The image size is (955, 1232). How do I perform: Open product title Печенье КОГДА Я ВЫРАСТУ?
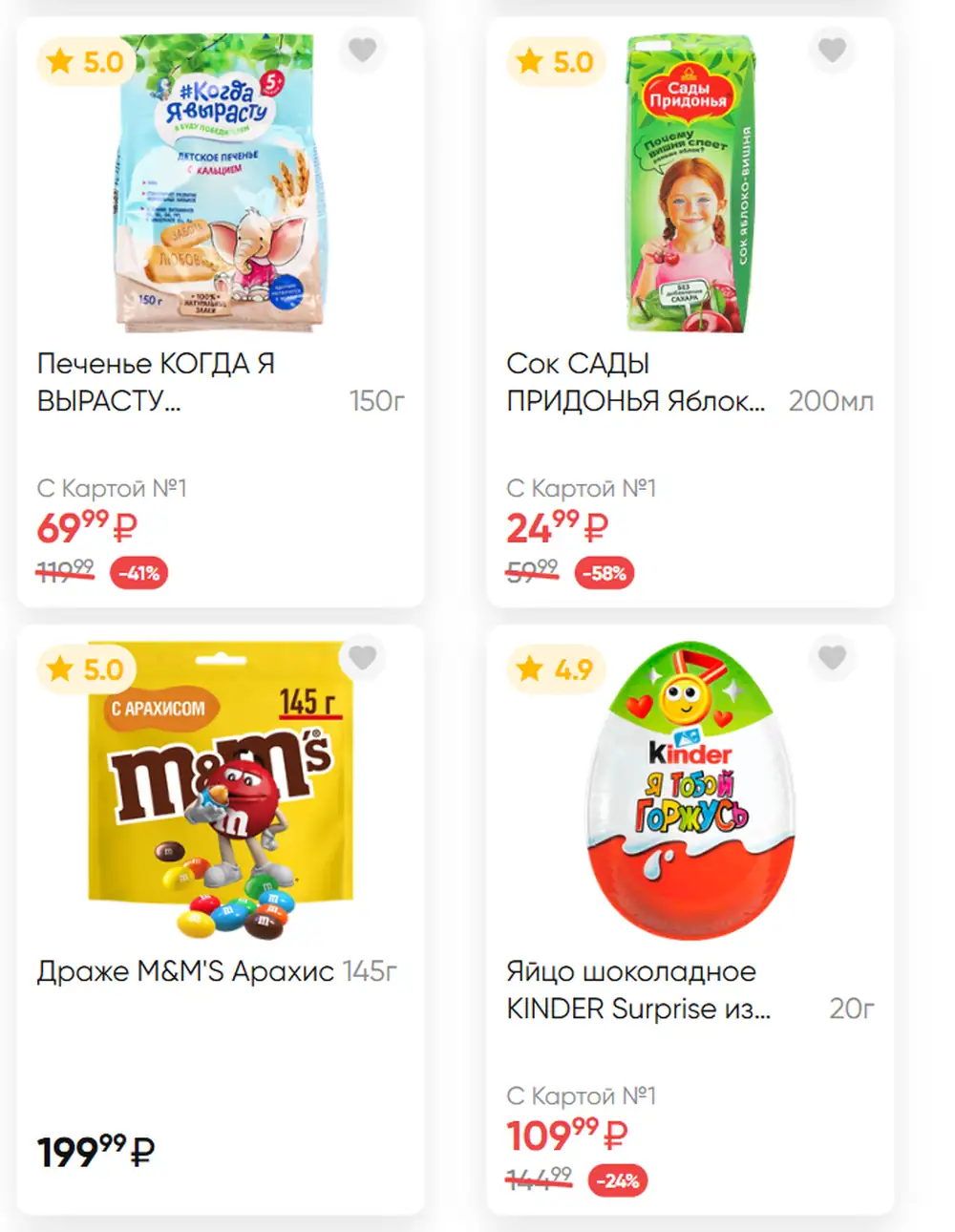click(x=156, y=382)
